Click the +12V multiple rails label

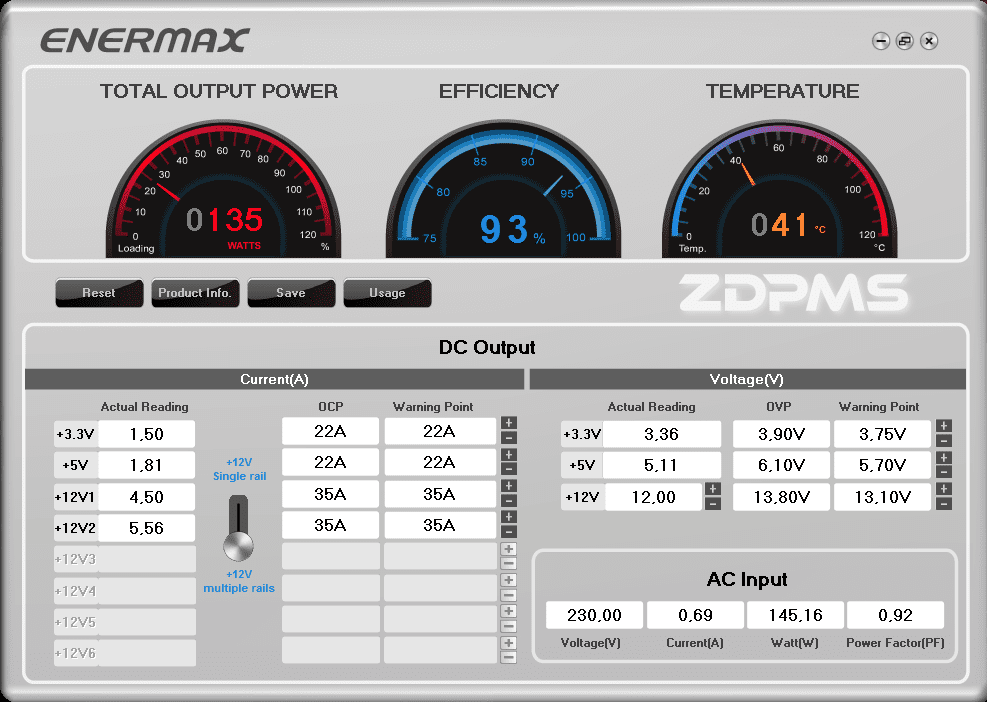click(x=239, y=581)
